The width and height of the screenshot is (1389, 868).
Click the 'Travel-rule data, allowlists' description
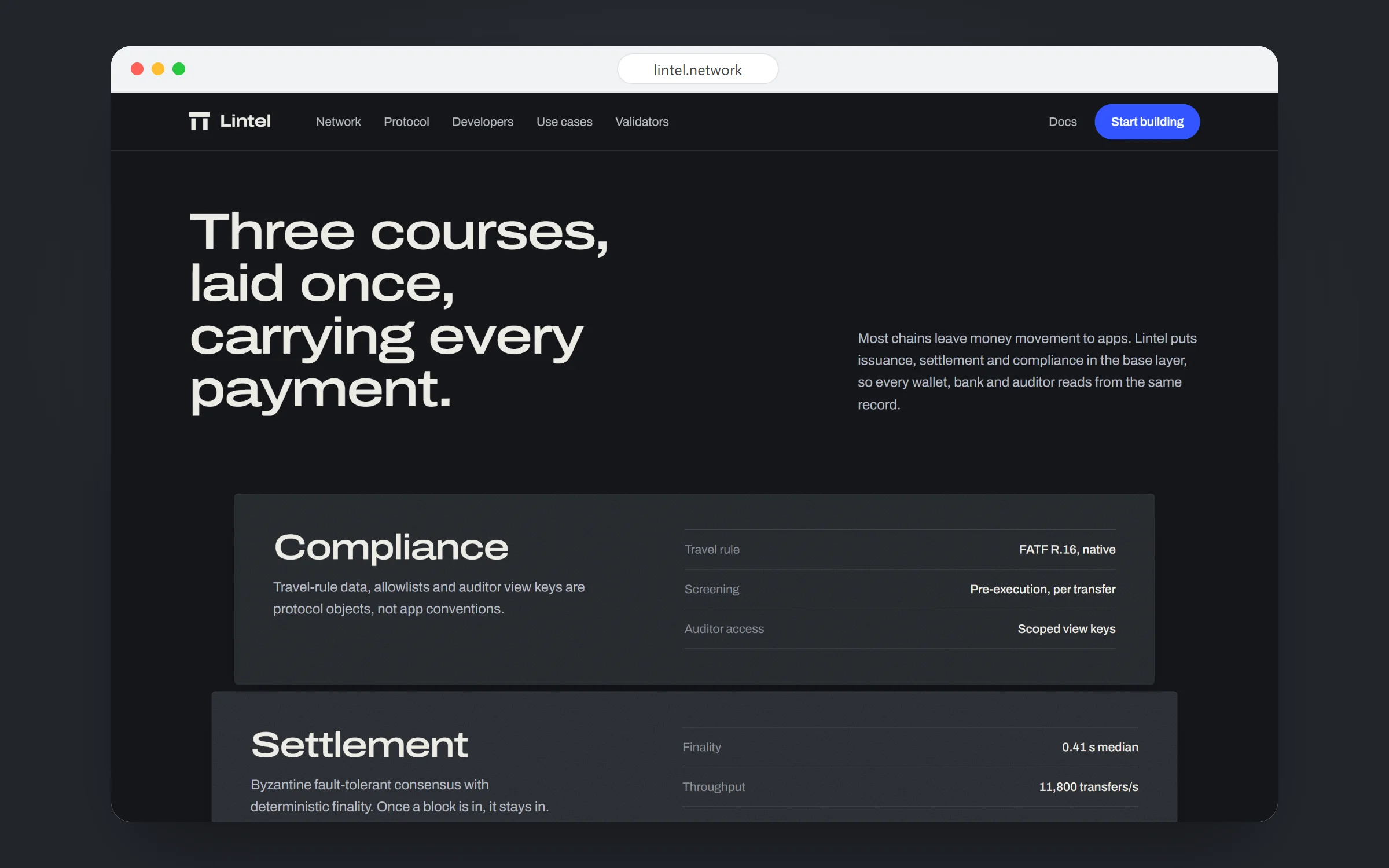coord(429,598)
